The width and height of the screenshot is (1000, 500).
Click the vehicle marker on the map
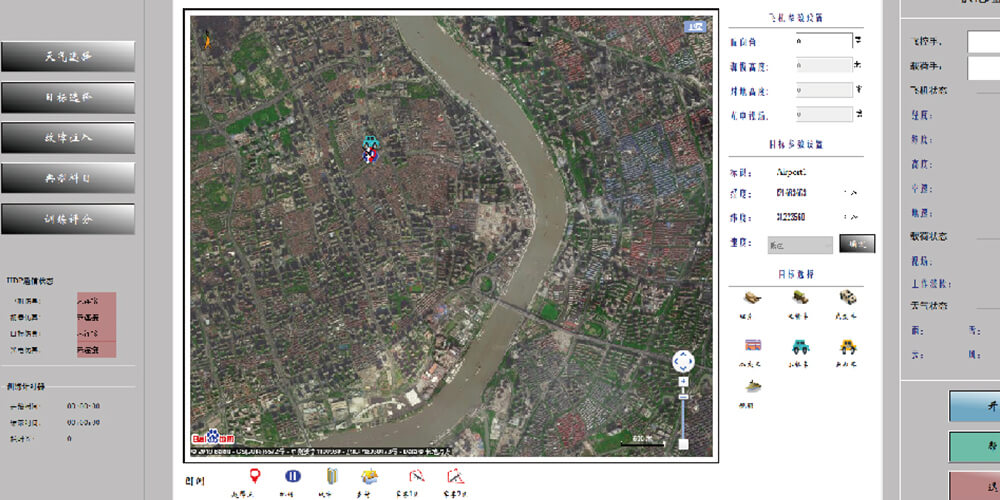(x=371, y=149)
